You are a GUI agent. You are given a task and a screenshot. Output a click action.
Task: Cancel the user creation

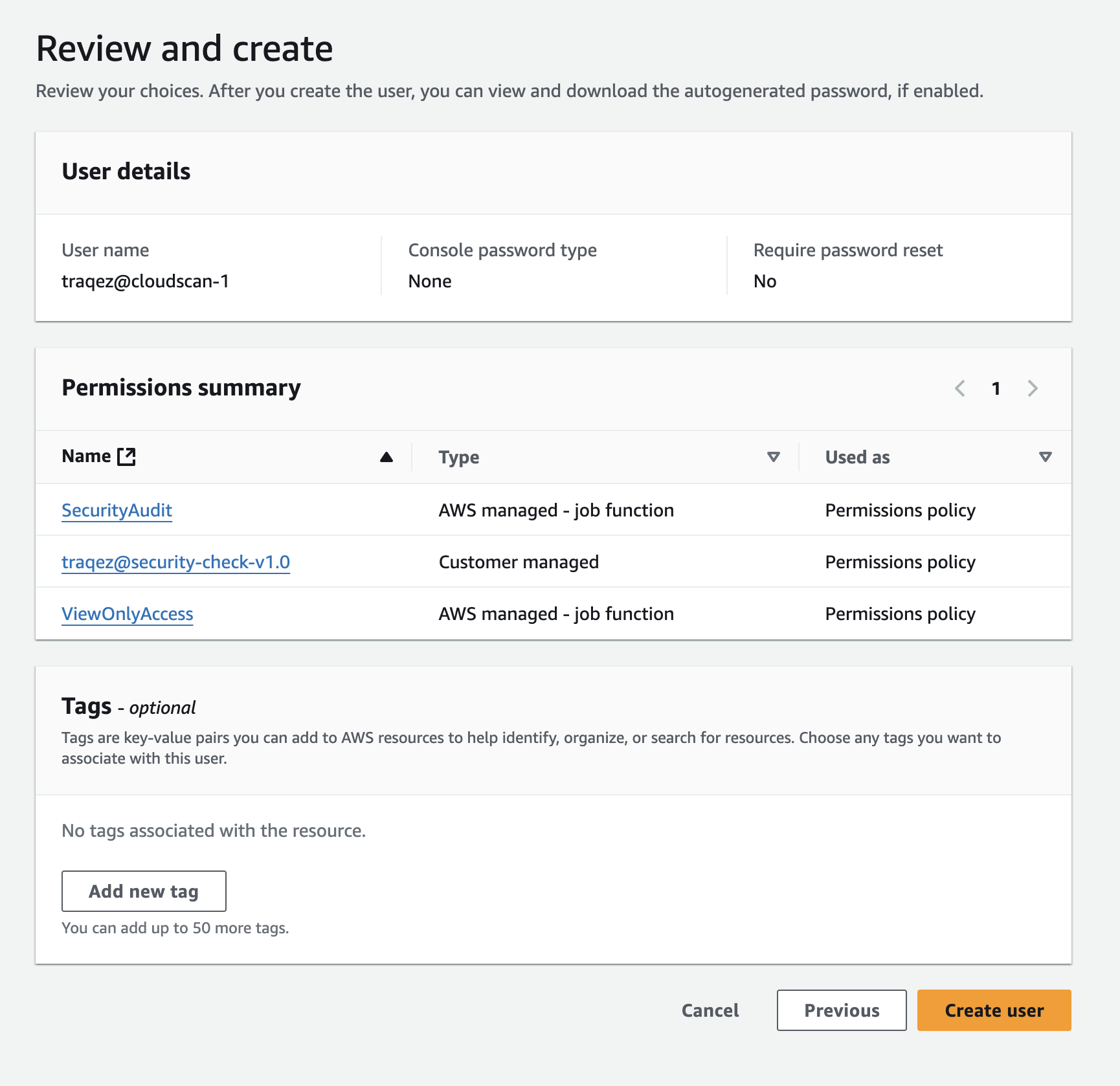pyautogui.click(x=710, y=1010)
